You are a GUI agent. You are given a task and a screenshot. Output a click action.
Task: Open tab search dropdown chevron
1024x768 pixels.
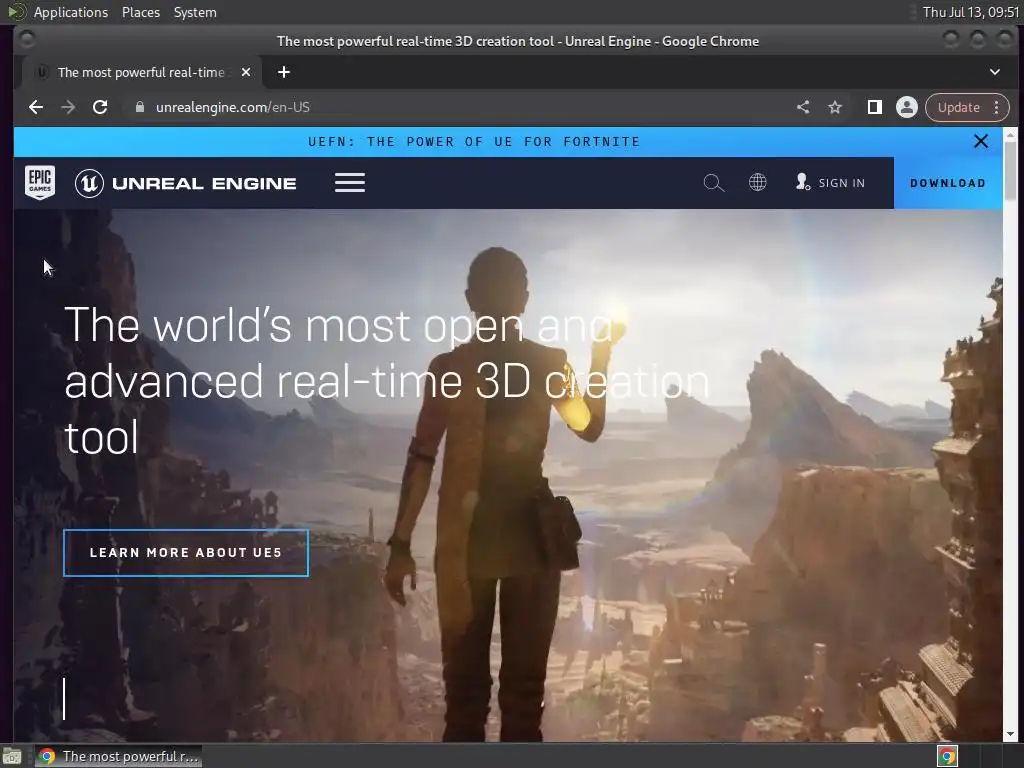(x=995, y=72)
